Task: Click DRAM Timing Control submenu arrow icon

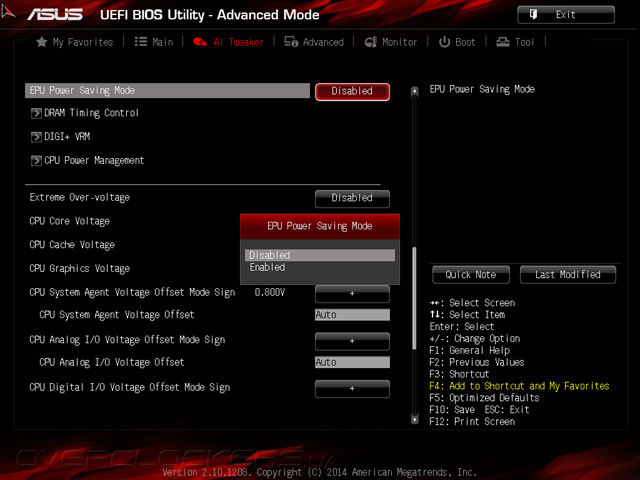Action: pos(36,113)
